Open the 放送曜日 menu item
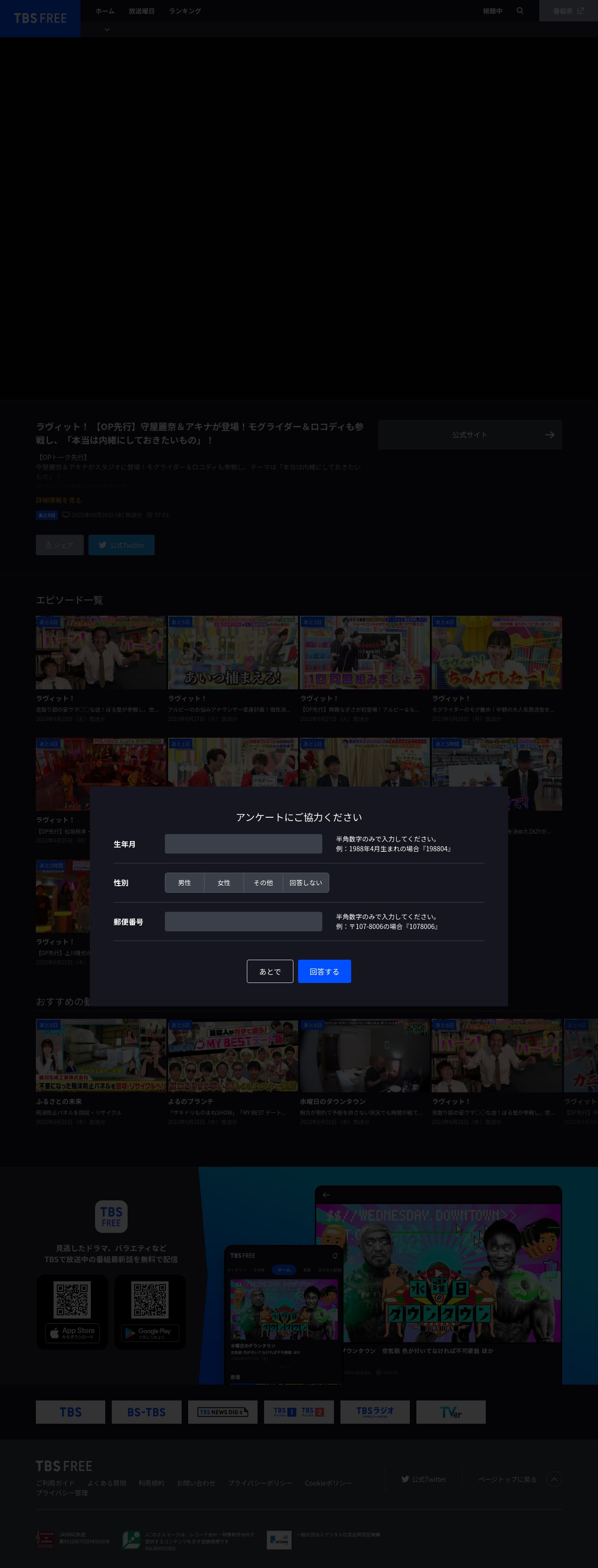Viewport: 598px width, 1568px height. point(141,11)
